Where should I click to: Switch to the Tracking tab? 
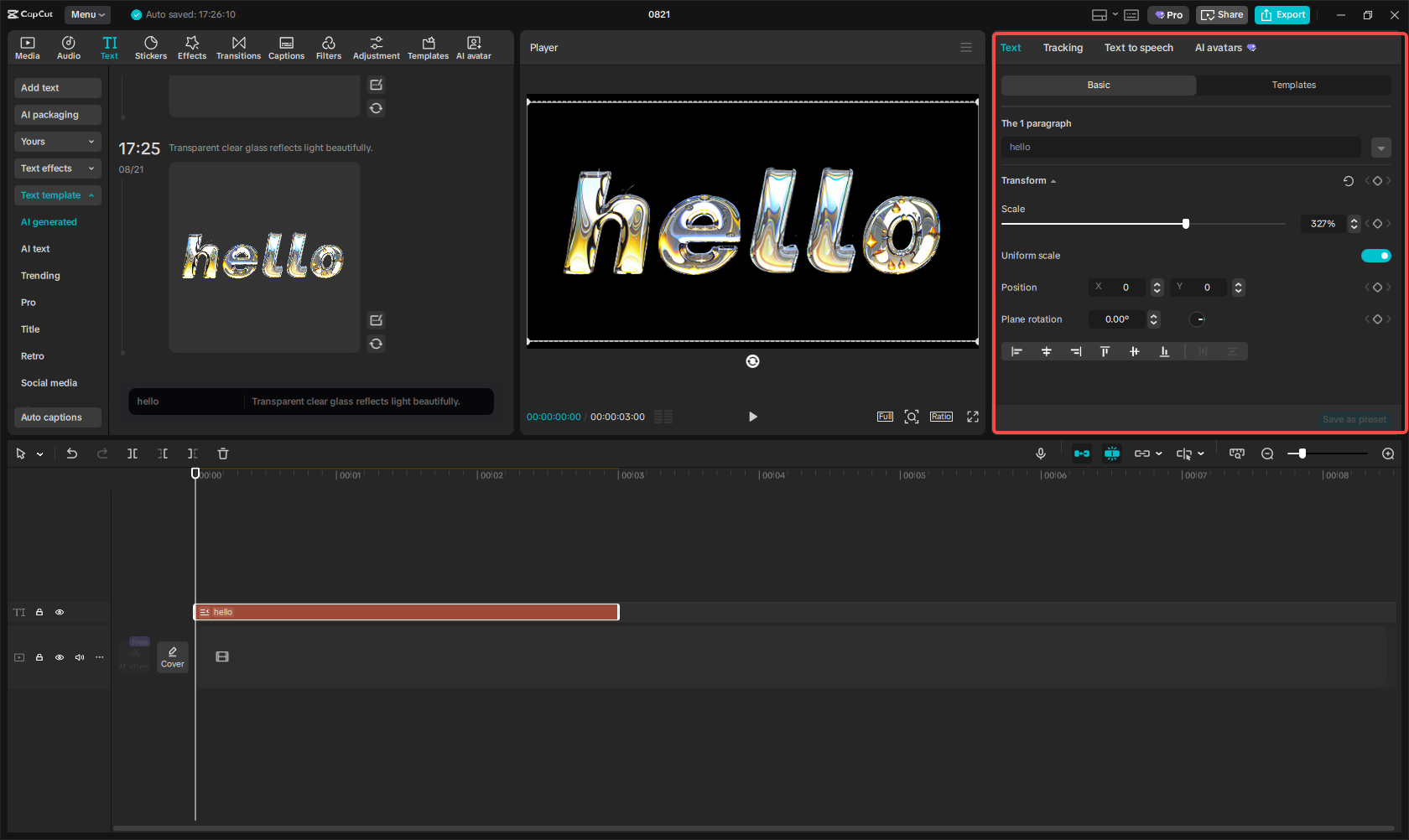1063,48
